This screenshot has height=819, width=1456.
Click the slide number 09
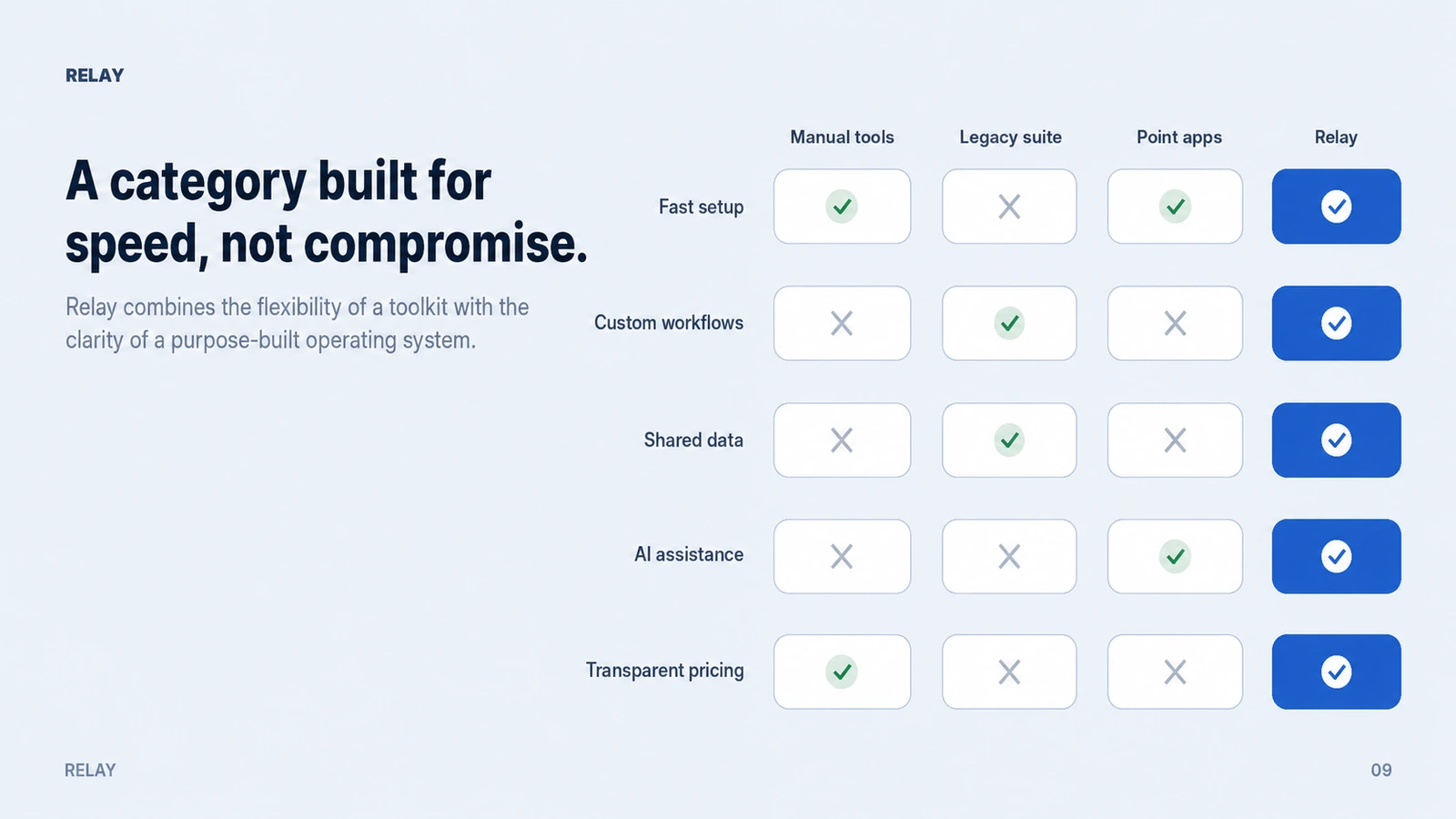[1381, 770]
